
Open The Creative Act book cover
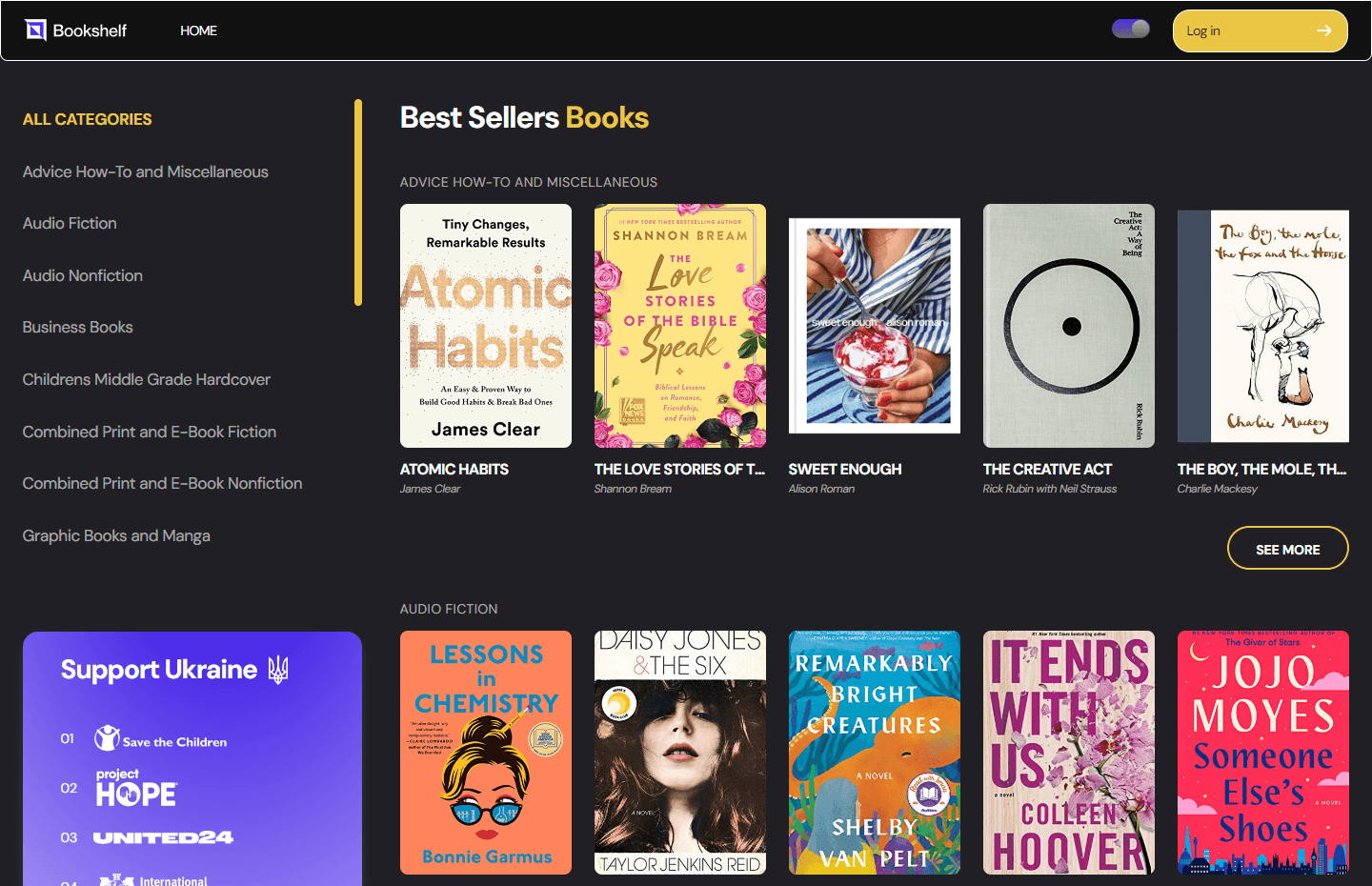click(x=1069, y=326)
